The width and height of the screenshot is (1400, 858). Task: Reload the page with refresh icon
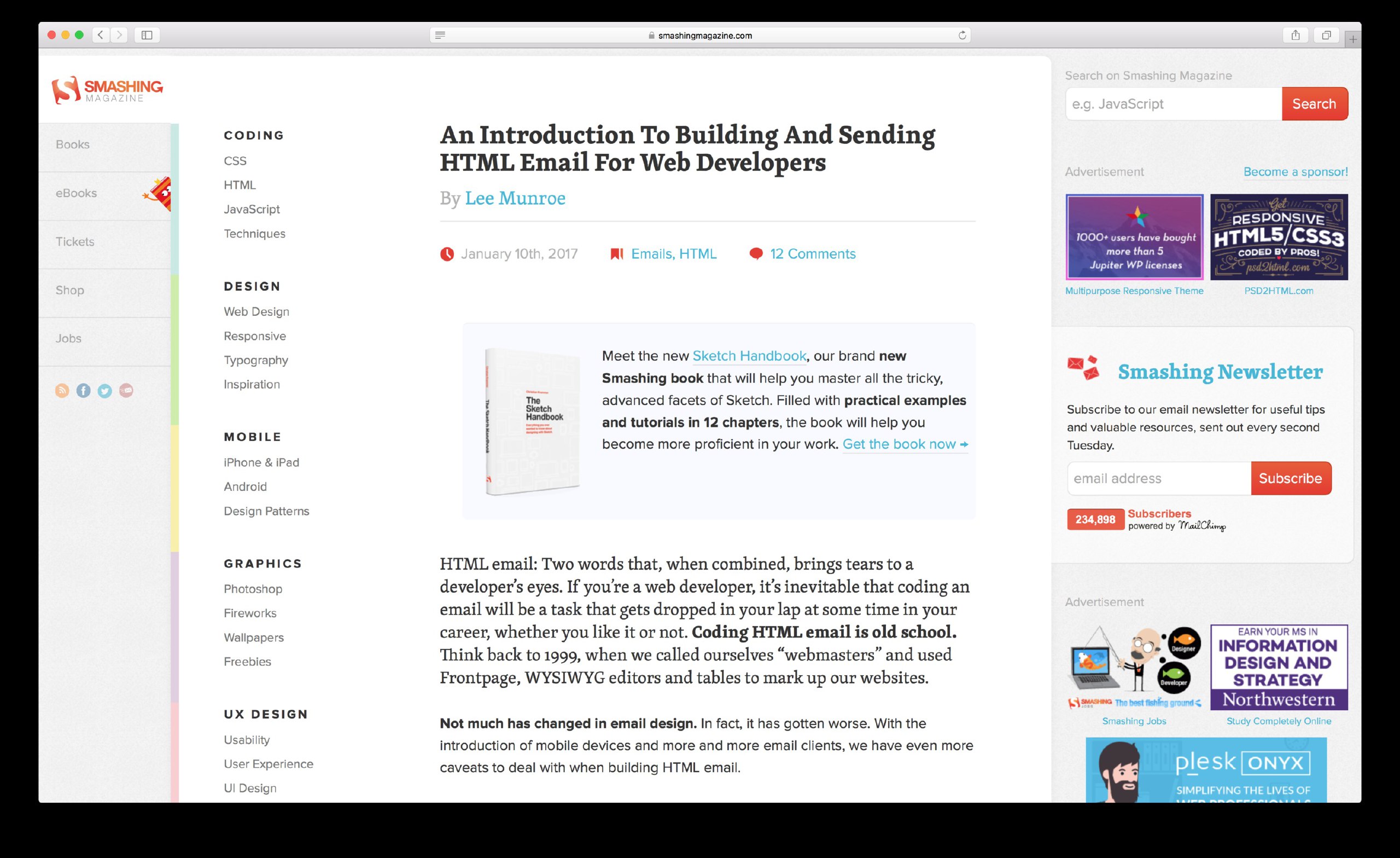coord(962,35)
